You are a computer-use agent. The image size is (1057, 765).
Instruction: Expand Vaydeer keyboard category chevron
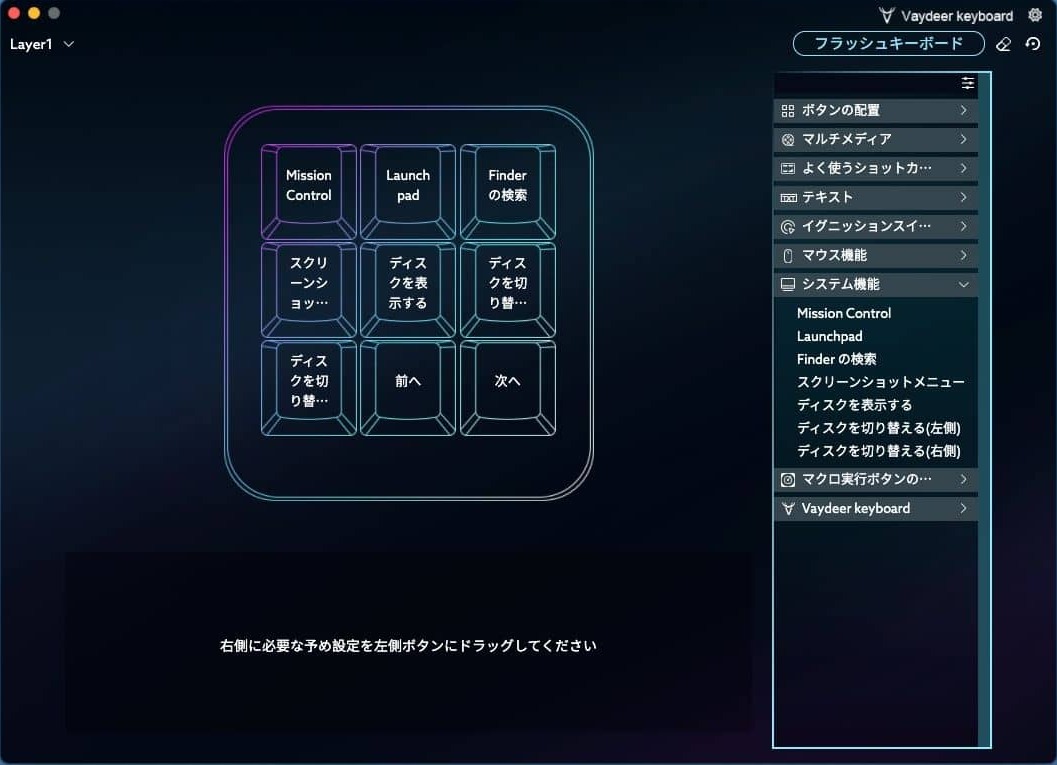tap(963, 508)
